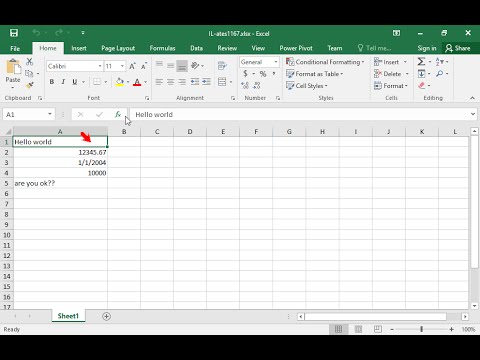Click Merge & Center icon
Screen dimensions: 480x360
222,82
